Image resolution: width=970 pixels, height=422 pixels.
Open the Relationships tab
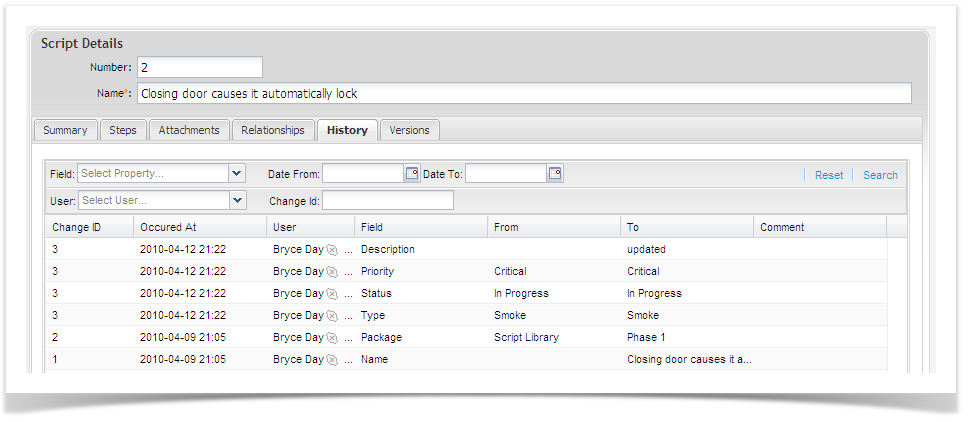click(x=273, y=130)
